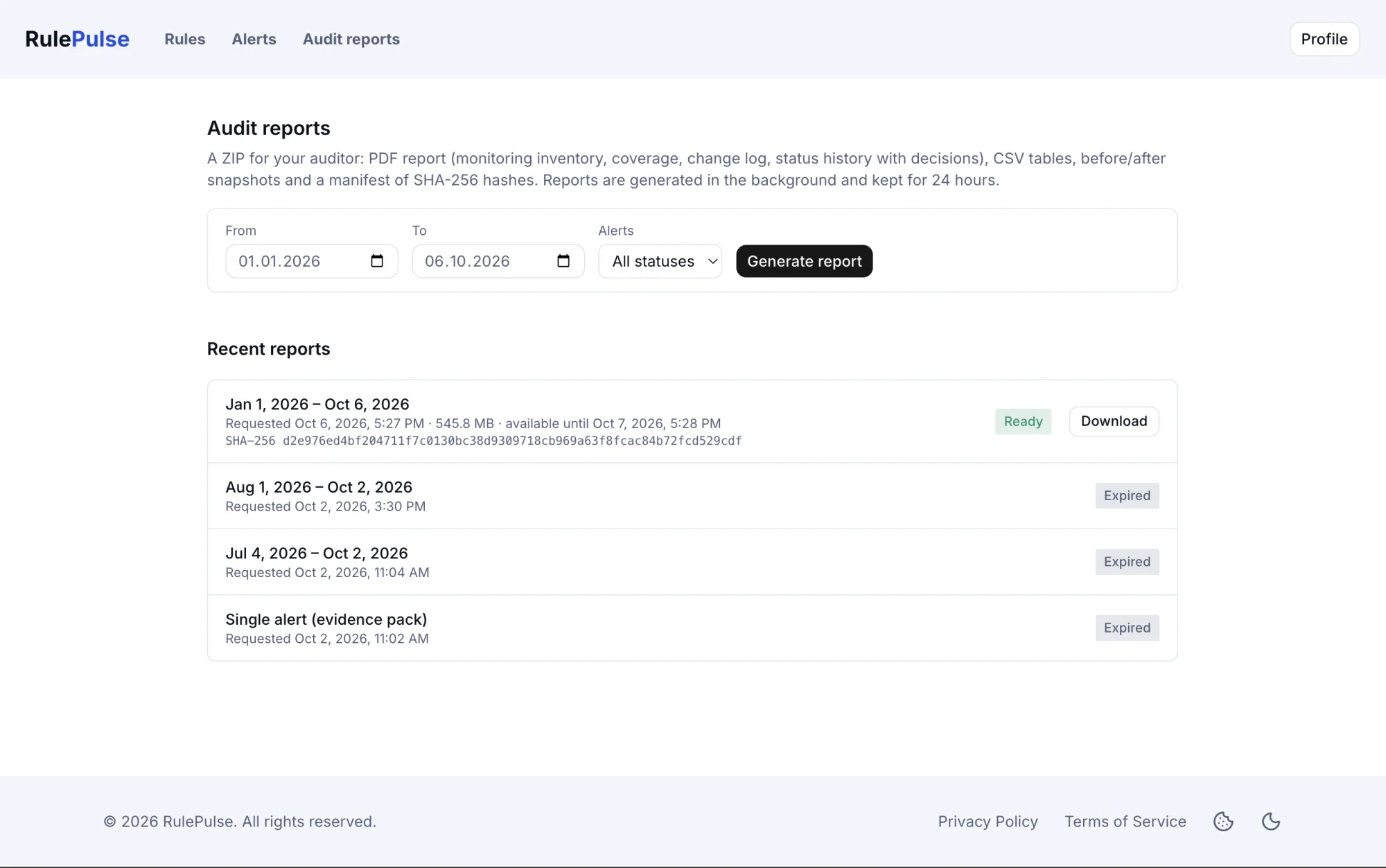
Task: Click Generate report button
Action: click(805, 261)
